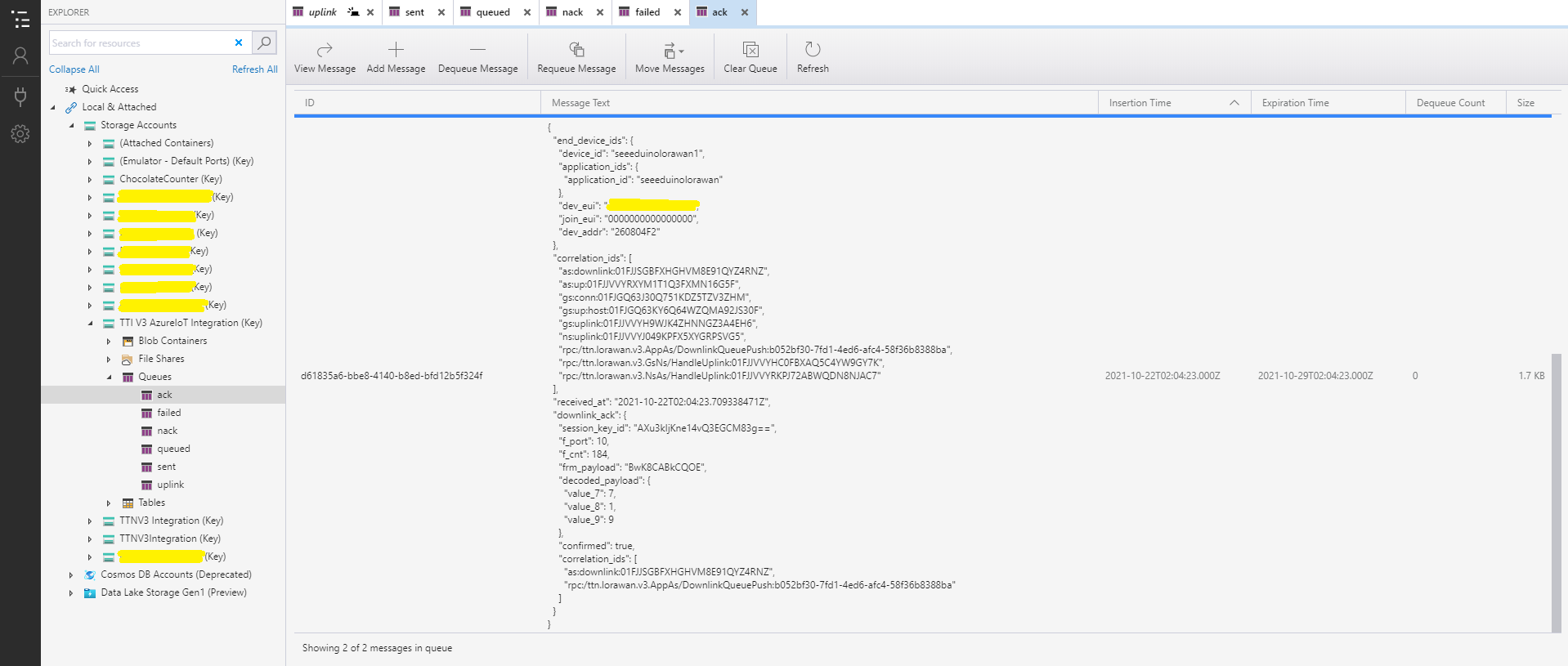Click the Dequeue Message icon
The image size is (1568, 666).
pyautogui.click(x=477, y=50)
